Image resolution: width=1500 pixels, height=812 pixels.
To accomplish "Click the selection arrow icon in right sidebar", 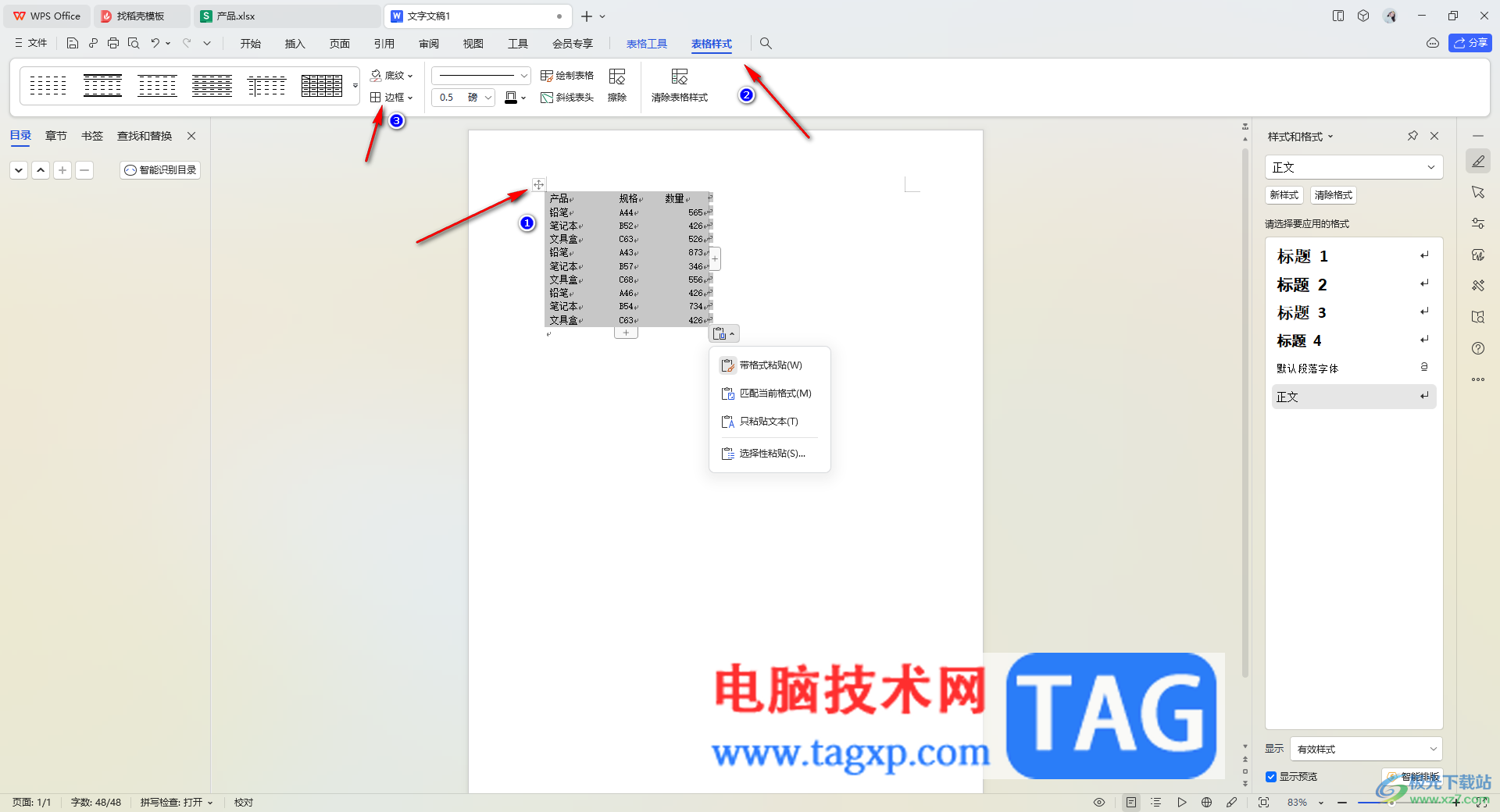I will tap(1478, 192).
